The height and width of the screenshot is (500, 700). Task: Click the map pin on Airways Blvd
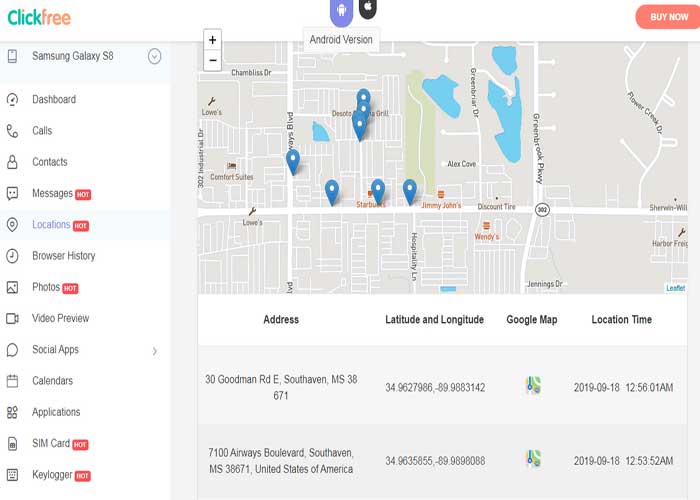(x=293, y=163)
